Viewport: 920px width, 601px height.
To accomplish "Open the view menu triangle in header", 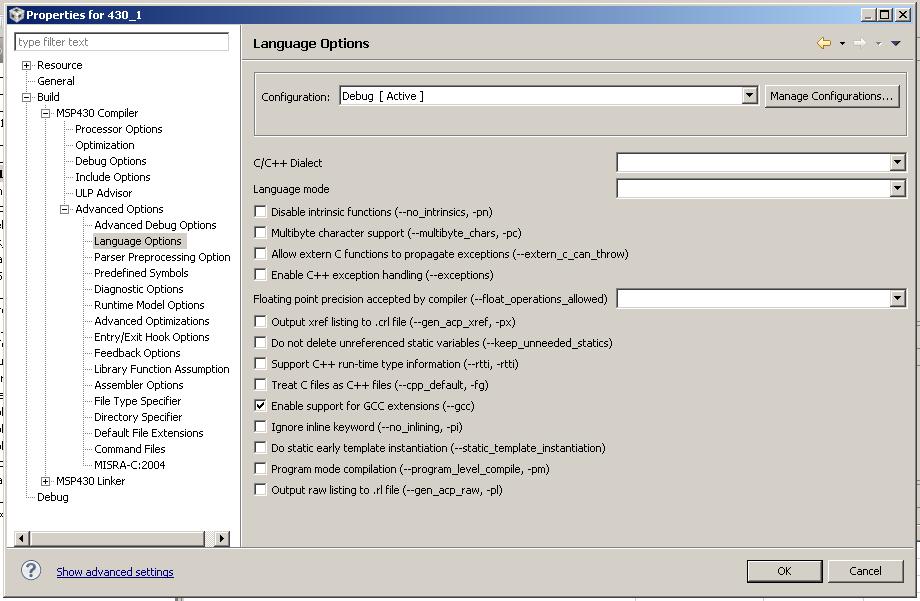I will click(895, 43).
